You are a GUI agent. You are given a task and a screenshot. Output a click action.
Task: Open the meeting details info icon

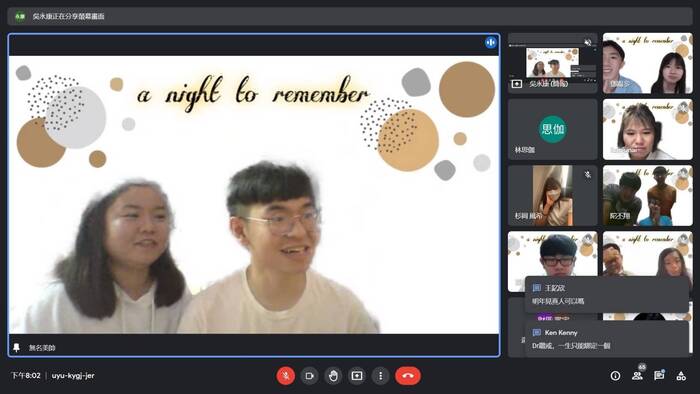pyautogui.click(x=615, y=376)
